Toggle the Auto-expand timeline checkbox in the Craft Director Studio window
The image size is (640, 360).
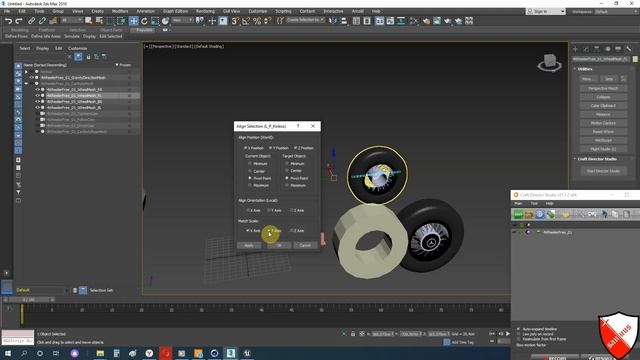click(518, 329)
